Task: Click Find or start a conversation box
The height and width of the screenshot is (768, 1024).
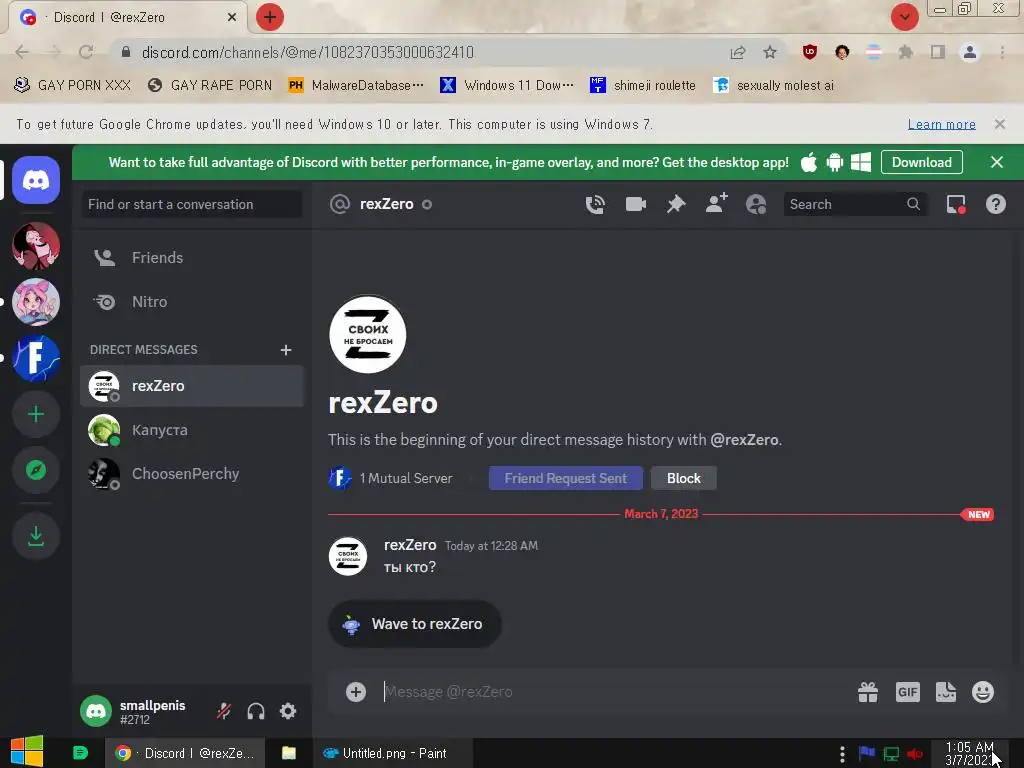Action: click(192, 204)
